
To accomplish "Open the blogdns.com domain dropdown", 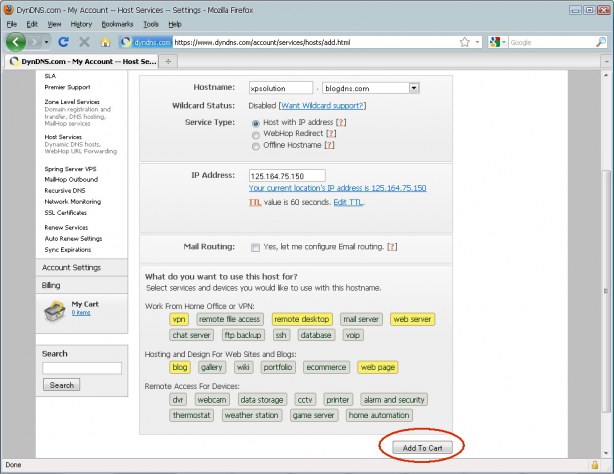I will (414, 88).
